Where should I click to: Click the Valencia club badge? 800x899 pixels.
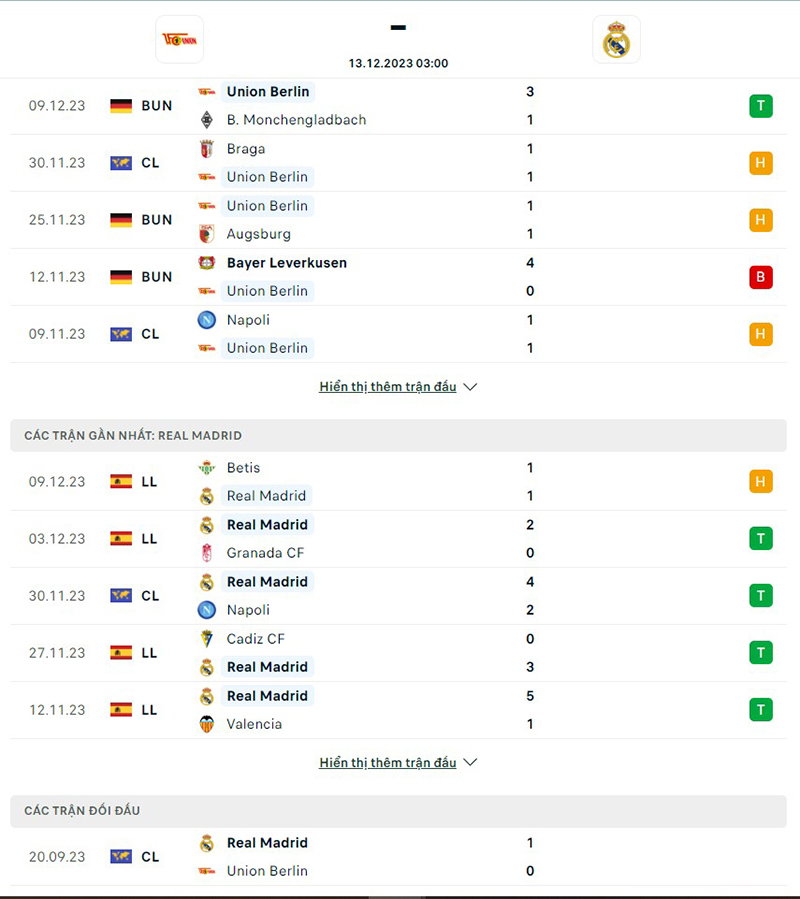click(207, 723)
